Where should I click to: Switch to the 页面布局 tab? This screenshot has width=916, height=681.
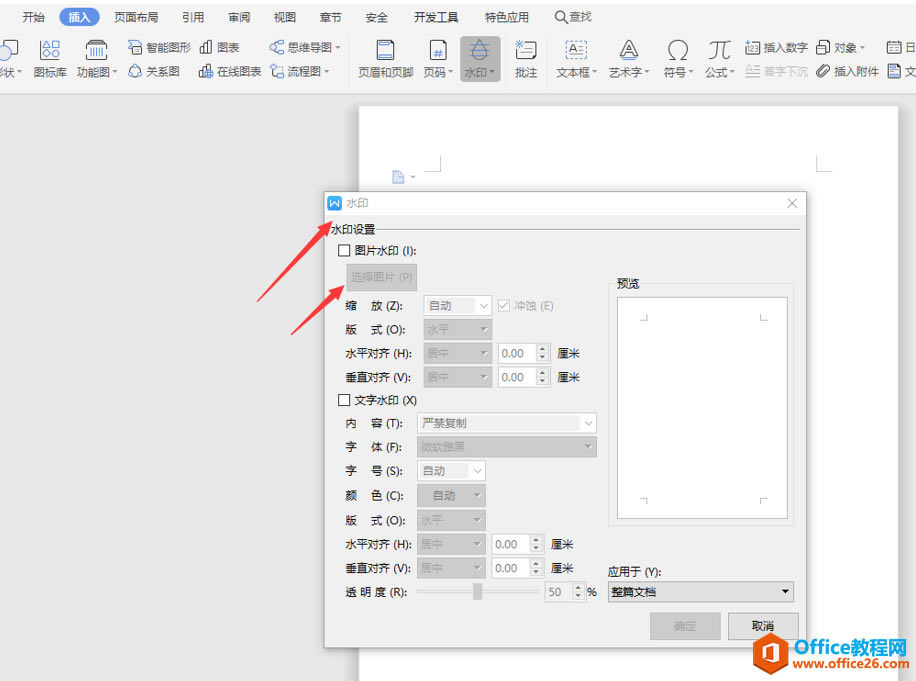(136, 17)
